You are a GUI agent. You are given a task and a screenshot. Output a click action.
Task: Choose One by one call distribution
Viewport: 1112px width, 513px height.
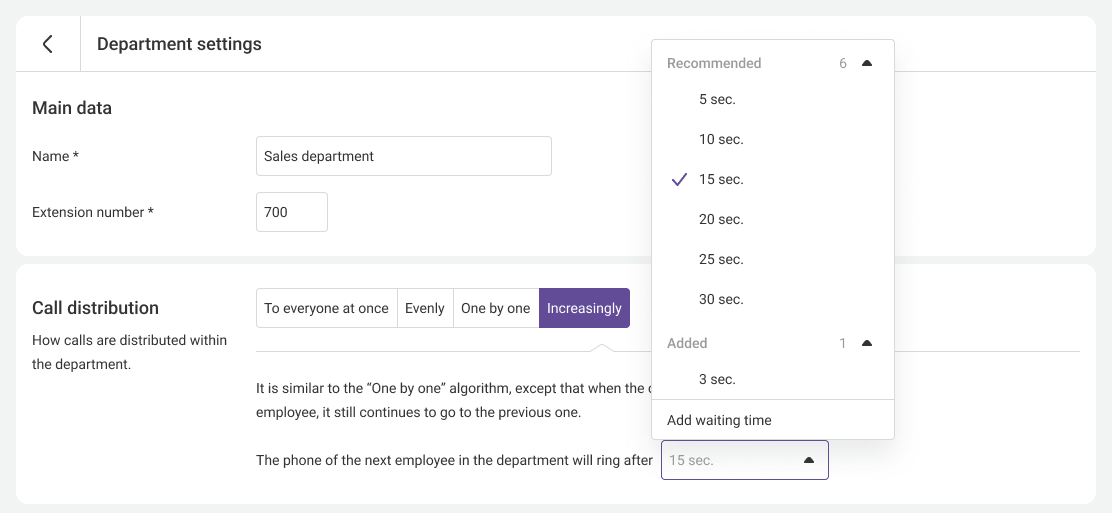495,308
